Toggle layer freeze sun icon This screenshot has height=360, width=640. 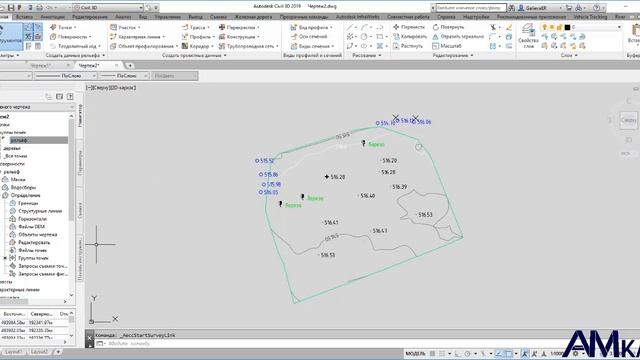point(552,27)
